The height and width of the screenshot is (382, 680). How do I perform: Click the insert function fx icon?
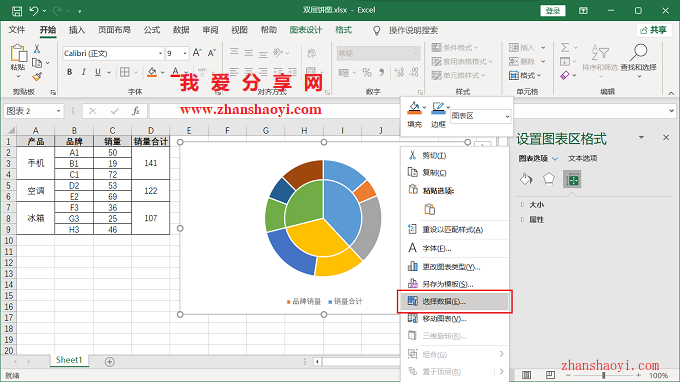pyautogui.click(x=136, y=111)
